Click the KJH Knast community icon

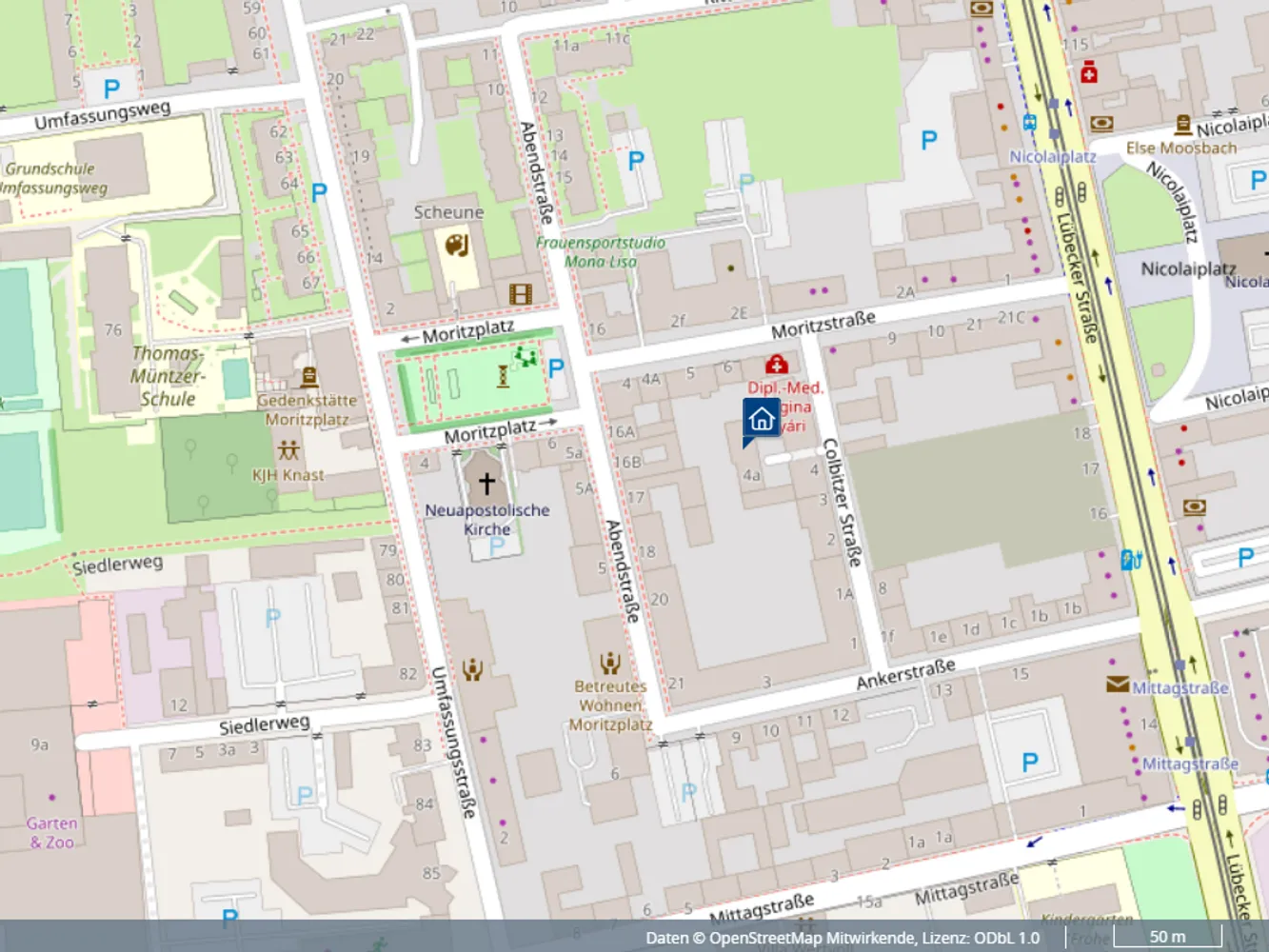click(288, 450)
